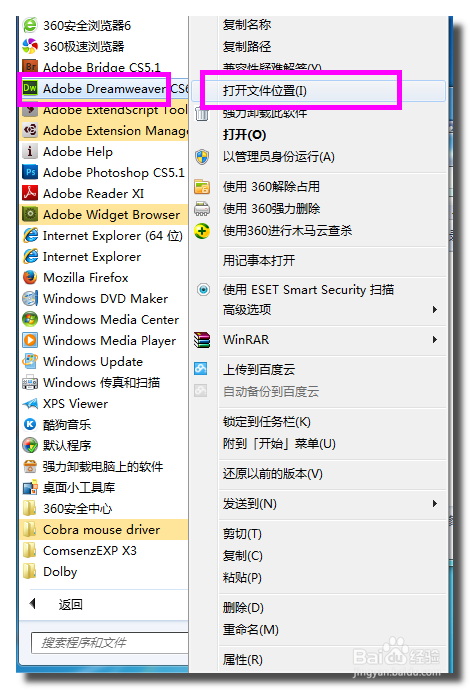
Task: Choose 打开文件位置(I) from context menu
Action: pyautogui.click(x=319, y=91)
